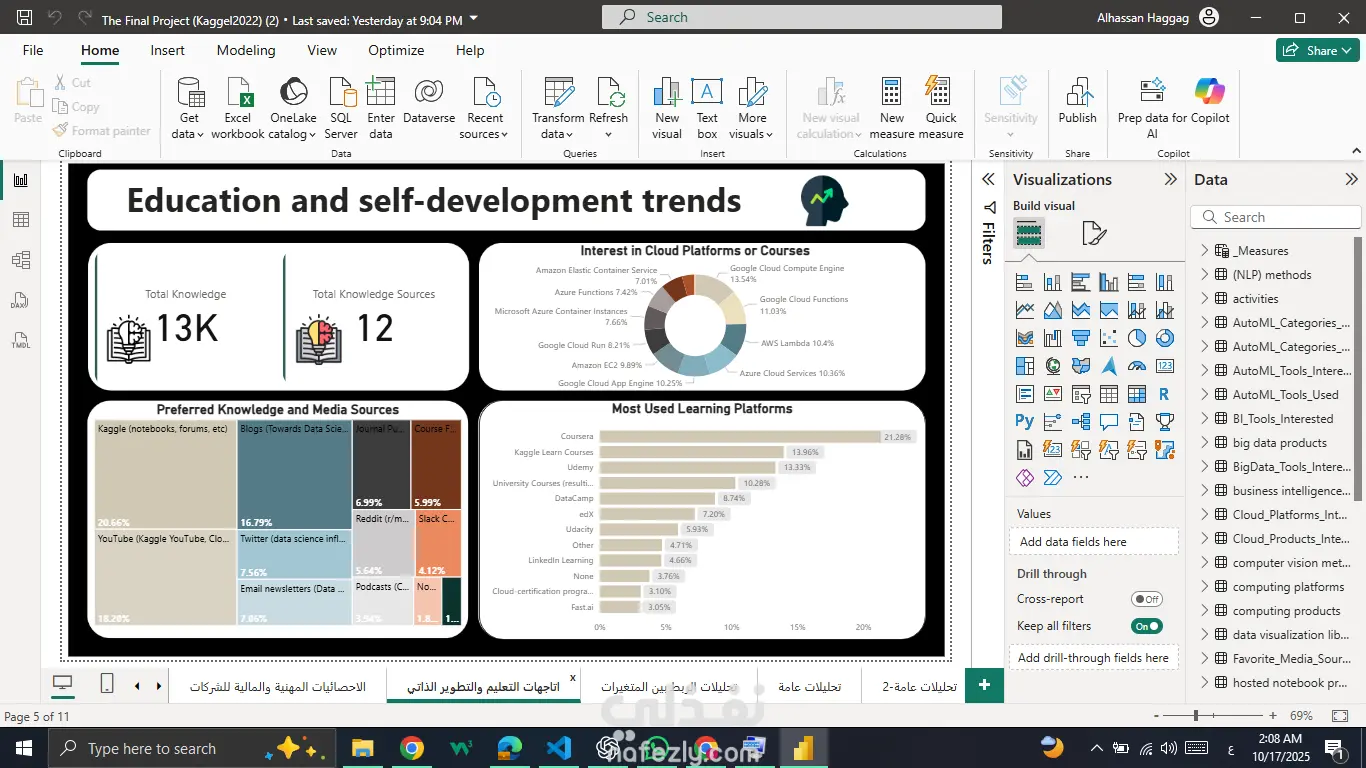Click the Publish icon in ribbon
1366x768 pixels.
tap(1077, 100)
